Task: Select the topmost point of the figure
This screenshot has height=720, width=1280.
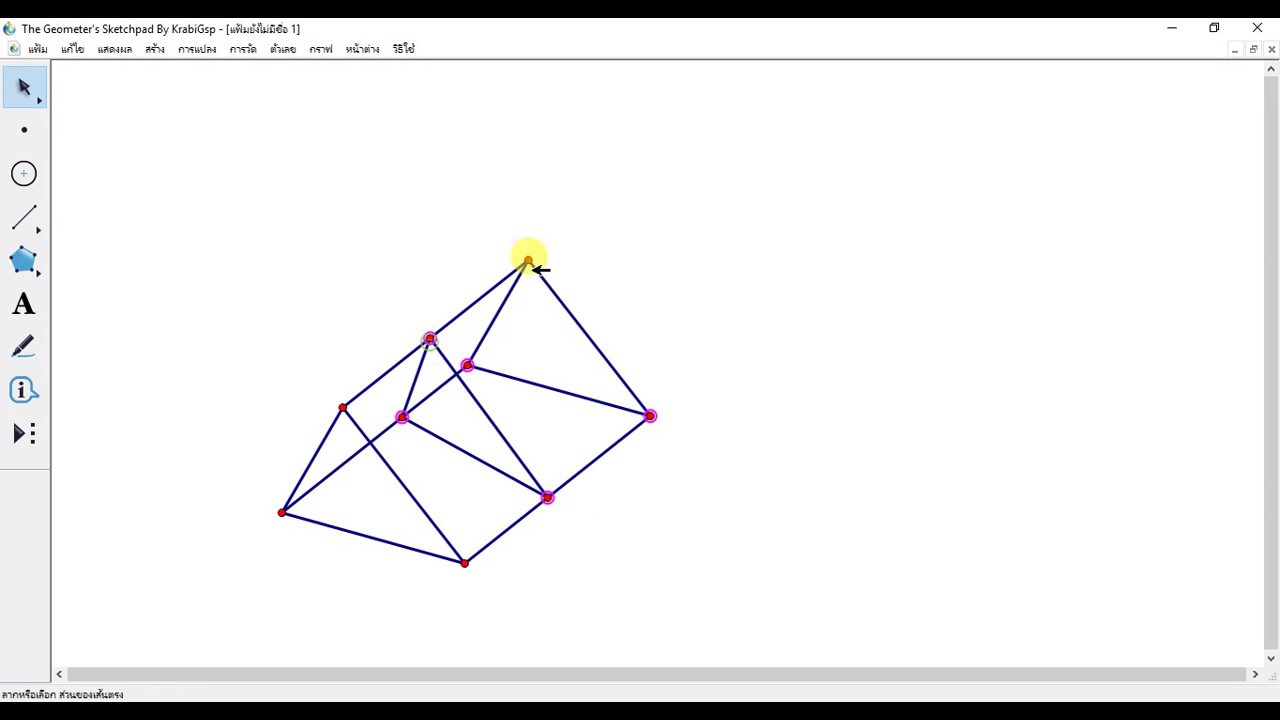Action: 528,261
